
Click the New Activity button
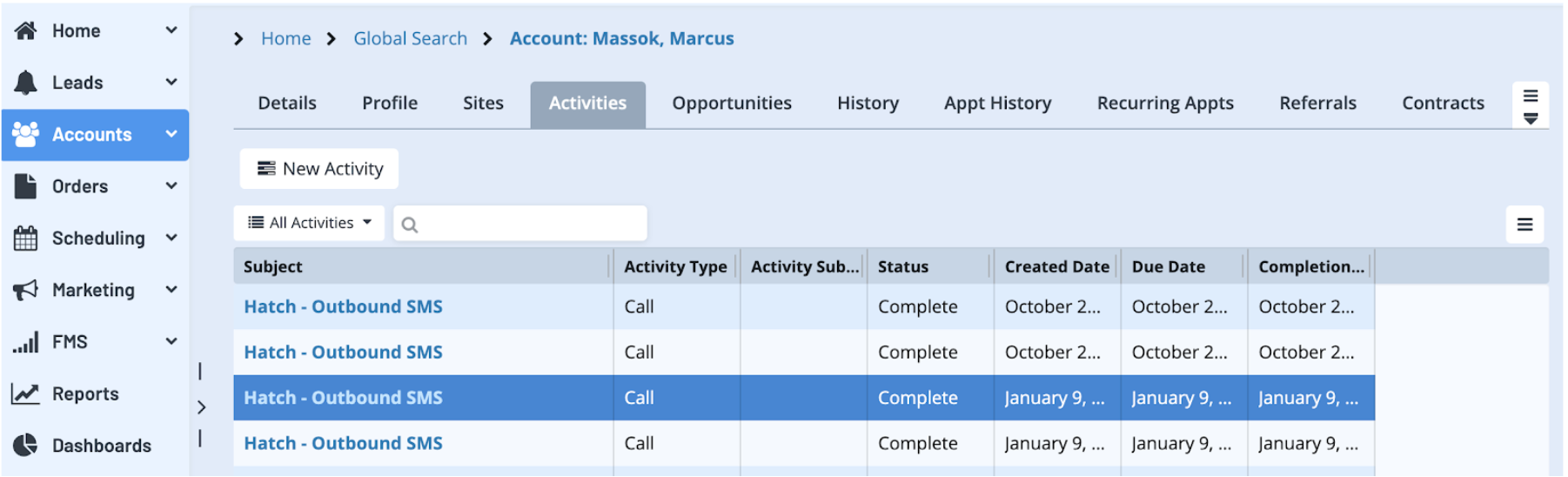[x=319, y=169]
